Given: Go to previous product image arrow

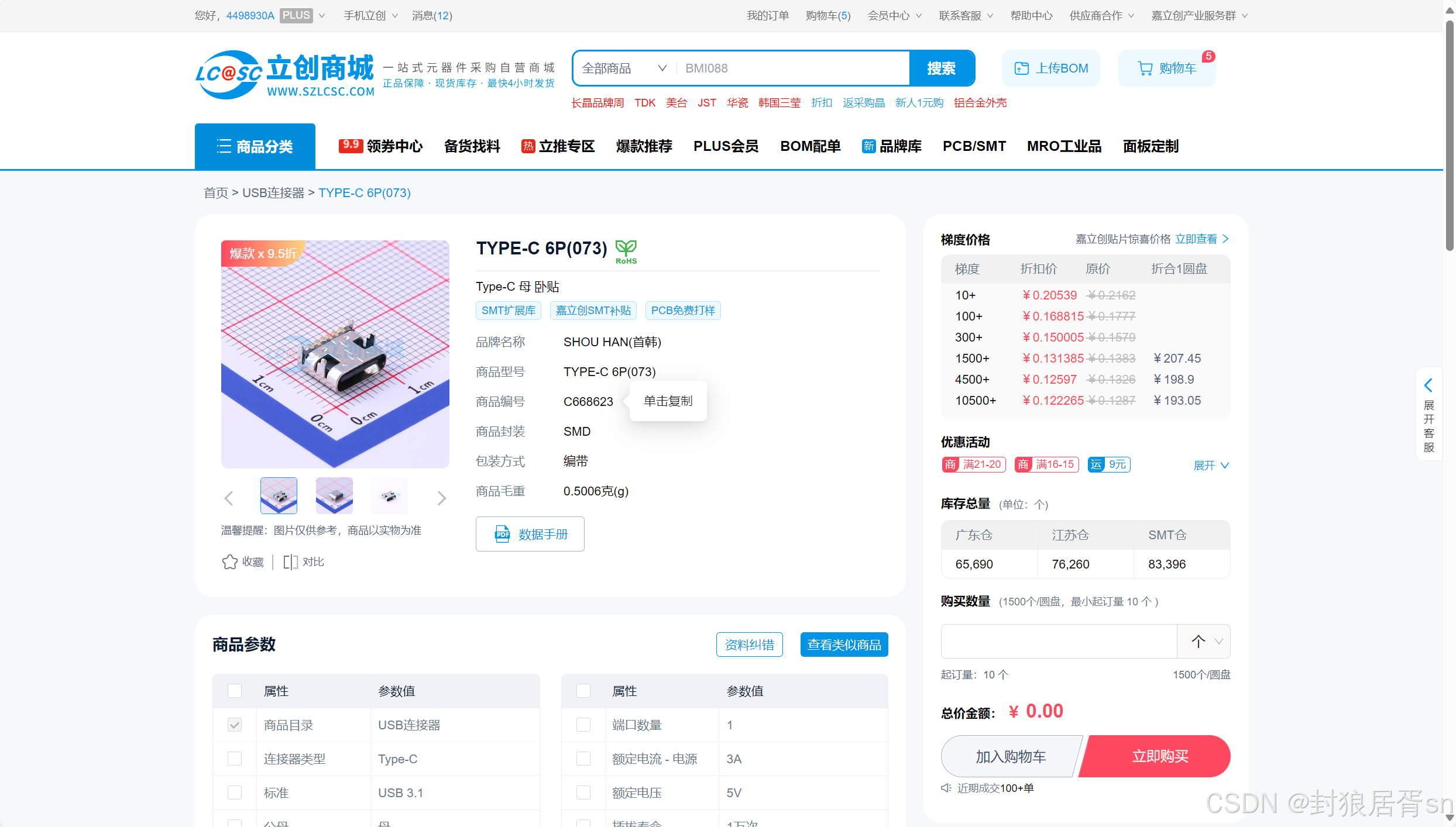Looking at the screenshot, I should click(229, 498).
